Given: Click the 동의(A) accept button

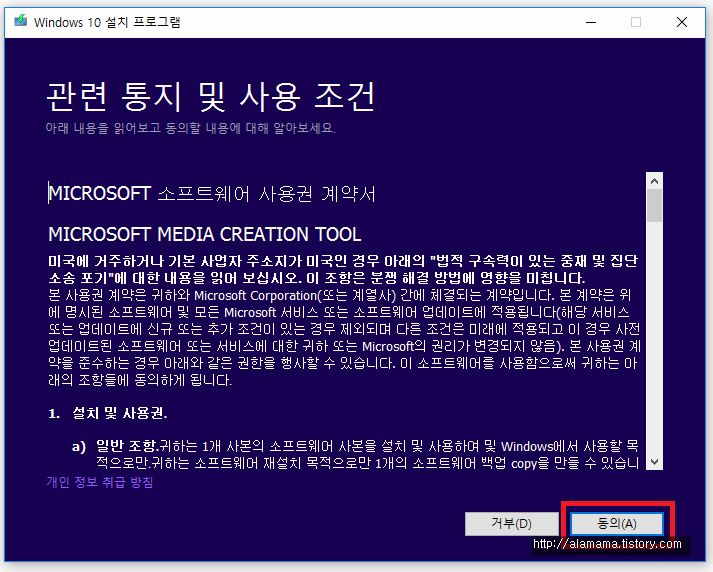Looking at the screenshot, I should [617, 523].
